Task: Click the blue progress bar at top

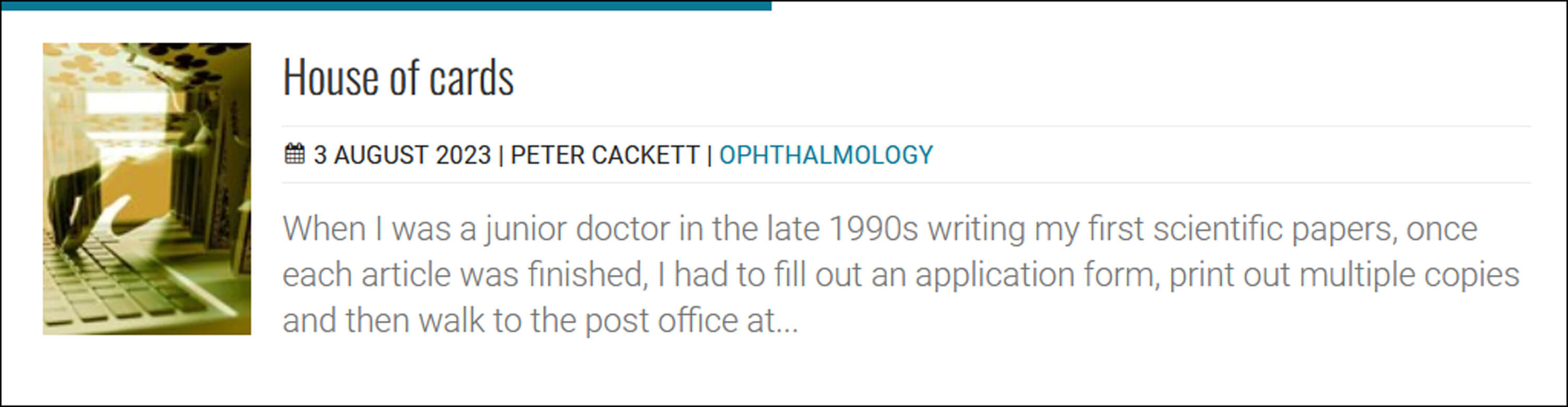Action: [386, 5]
